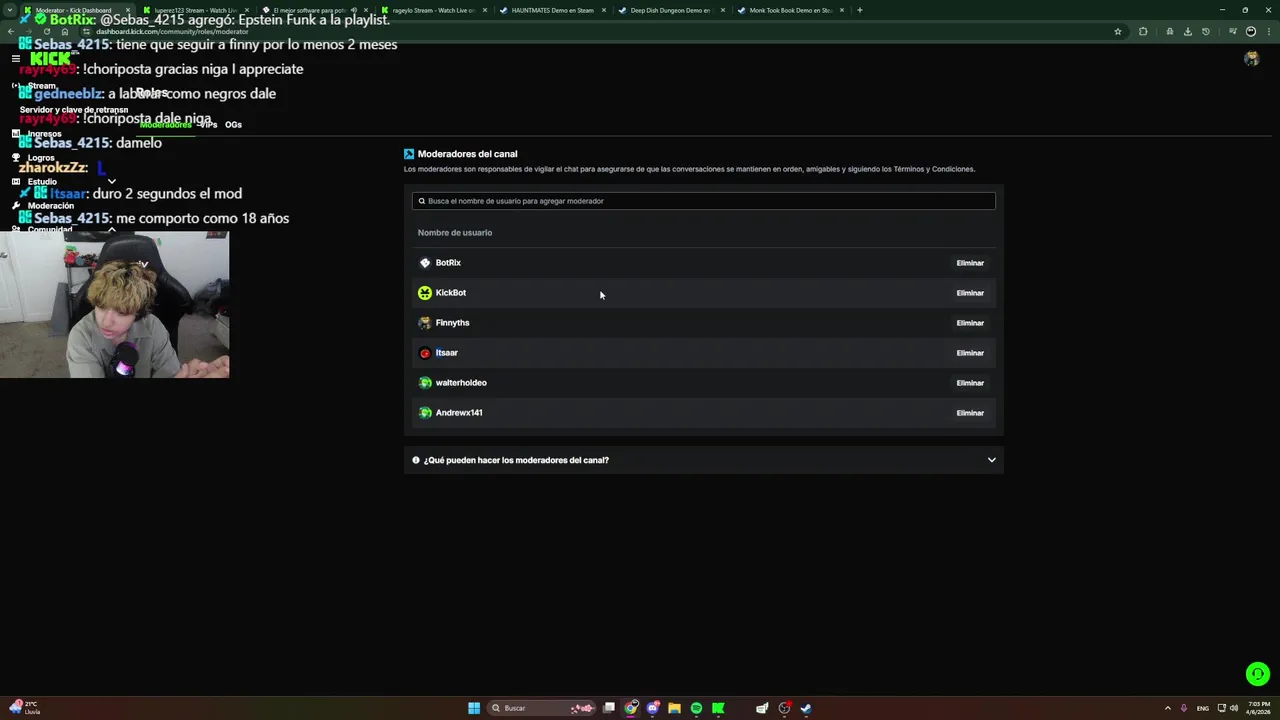Click the Nombre de usuario column header

tap(455, 233)
